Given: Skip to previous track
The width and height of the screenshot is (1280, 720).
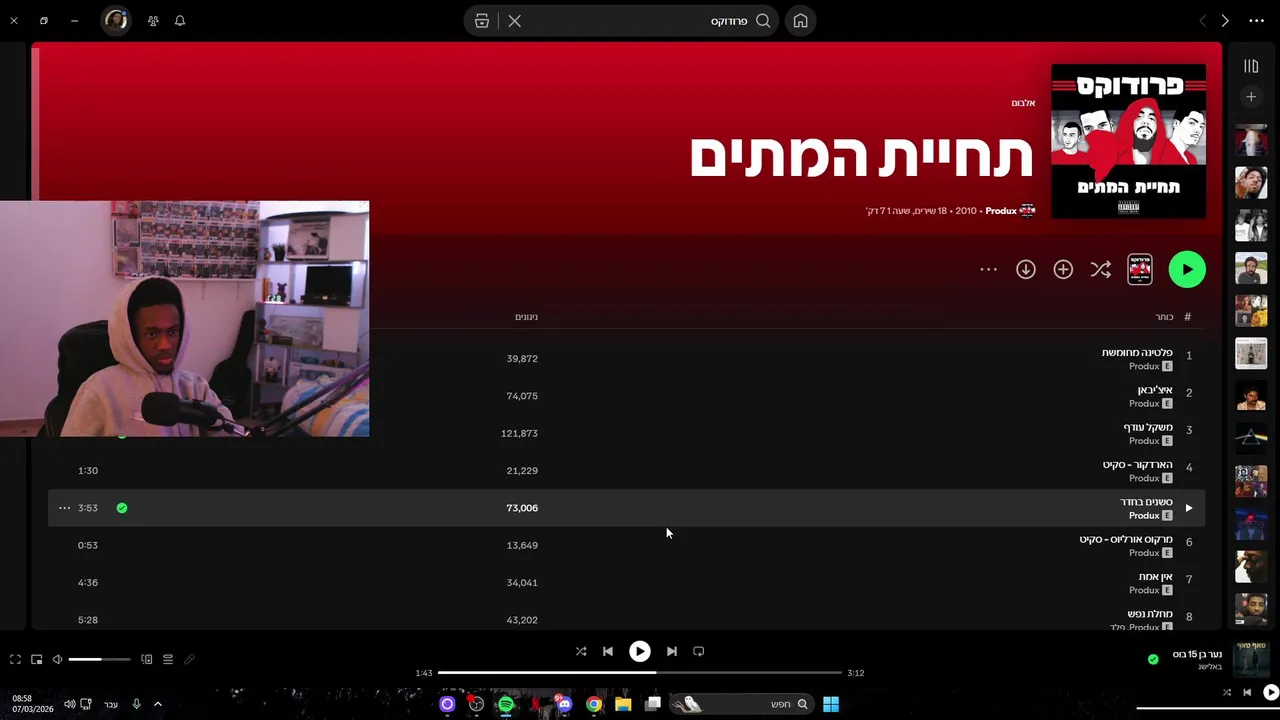Looking at the screenshot, I should (608, 651).
